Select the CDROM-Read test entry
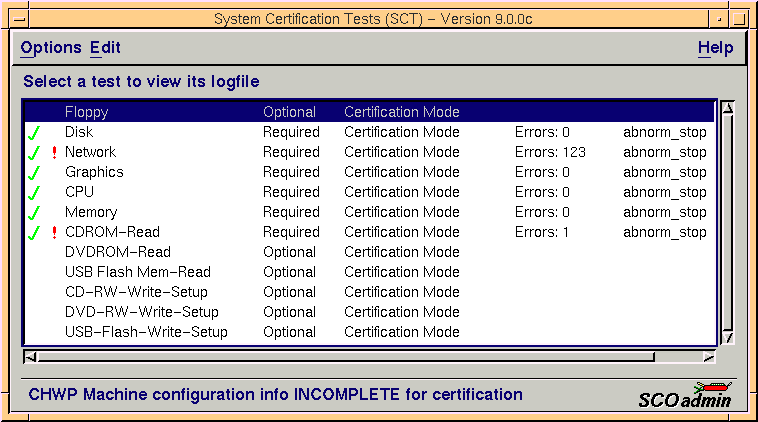This screenshot has height=422, width=758. 369,232
